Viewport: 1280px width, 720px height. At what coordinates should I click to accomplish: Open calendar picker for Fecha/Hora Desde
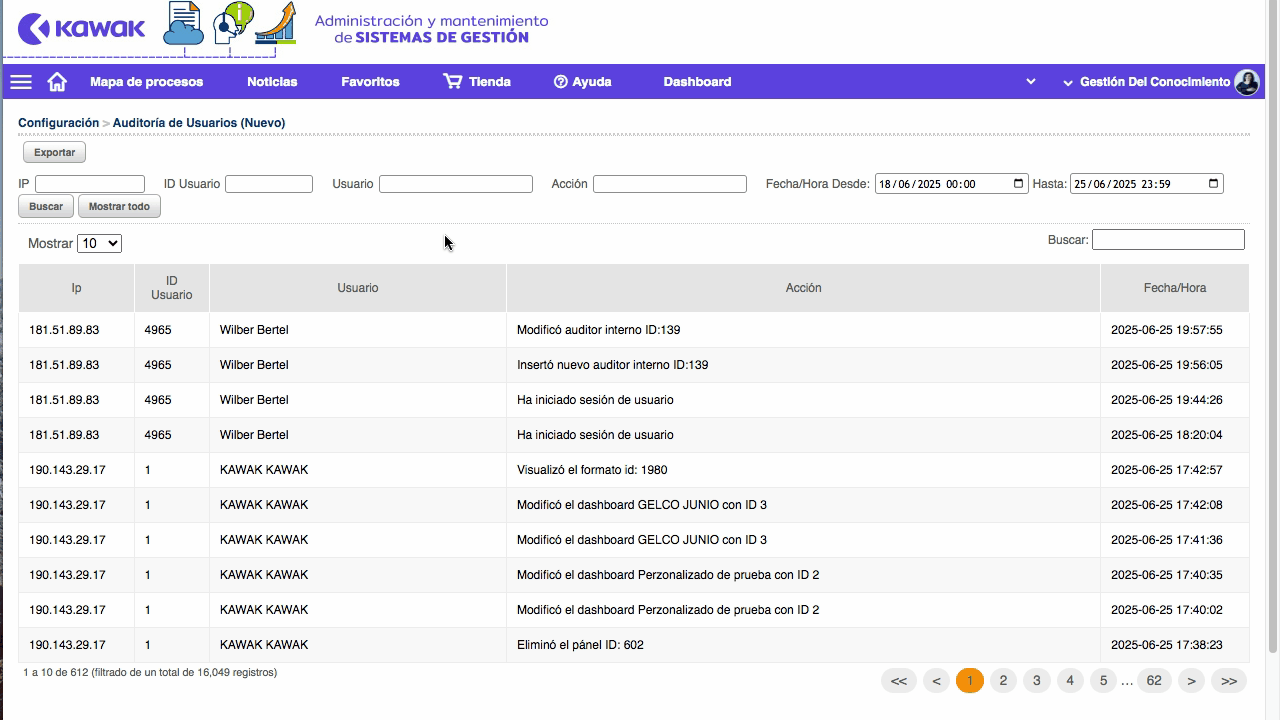[1018, 184]
